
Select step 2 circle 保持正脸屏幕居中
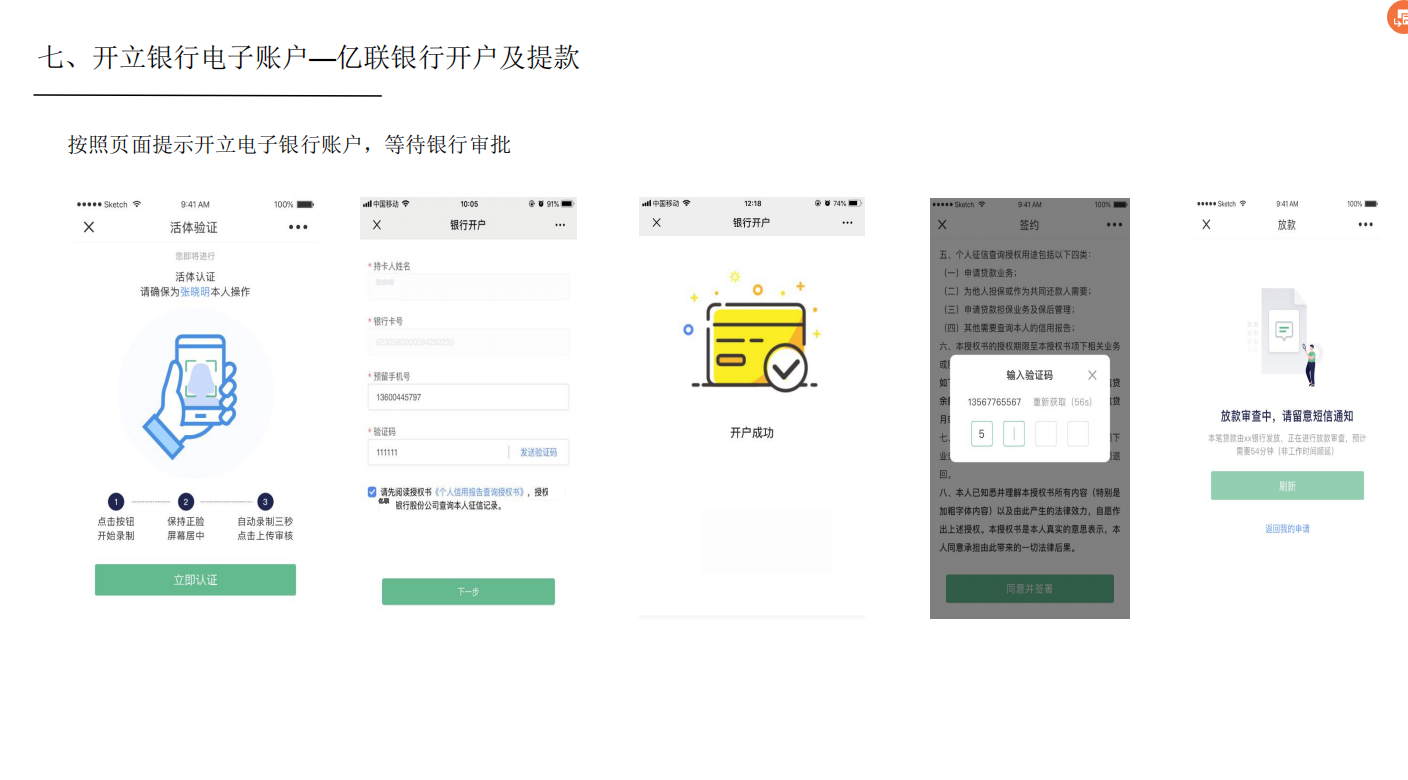186,502
